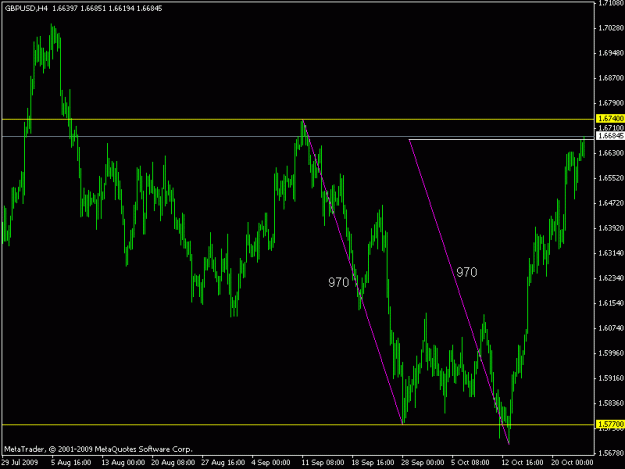625x469 pixels.
Task: Click the 1.60740 price axis label
Action: (x=611, y=328)
